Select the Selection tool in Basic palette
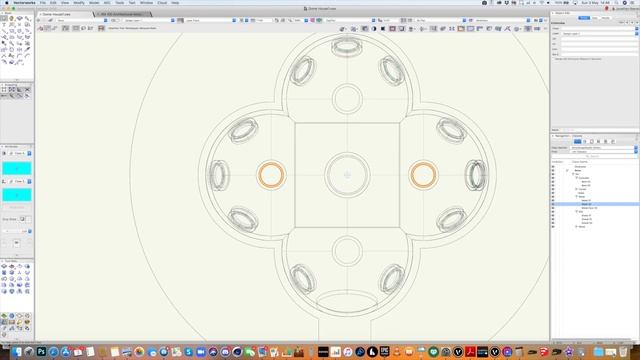This screenshot has height=360, width=640. (x=4, y=18)
